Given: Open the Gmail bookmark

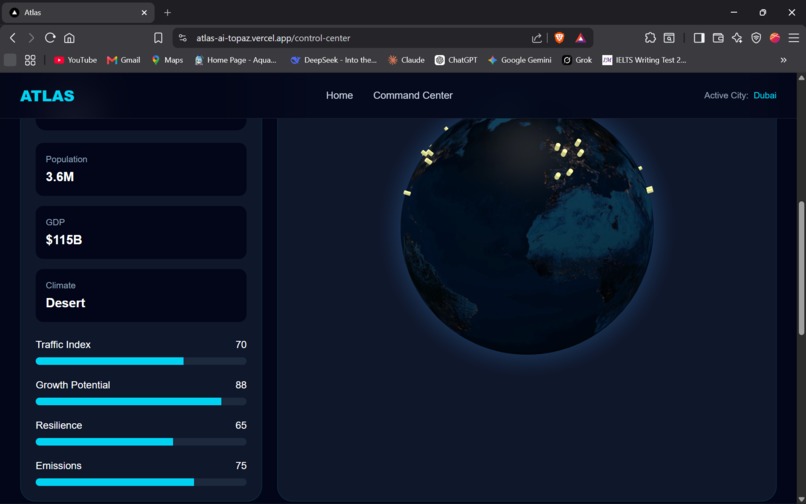Looking at the screenshot, I should (x=123, y=60).
